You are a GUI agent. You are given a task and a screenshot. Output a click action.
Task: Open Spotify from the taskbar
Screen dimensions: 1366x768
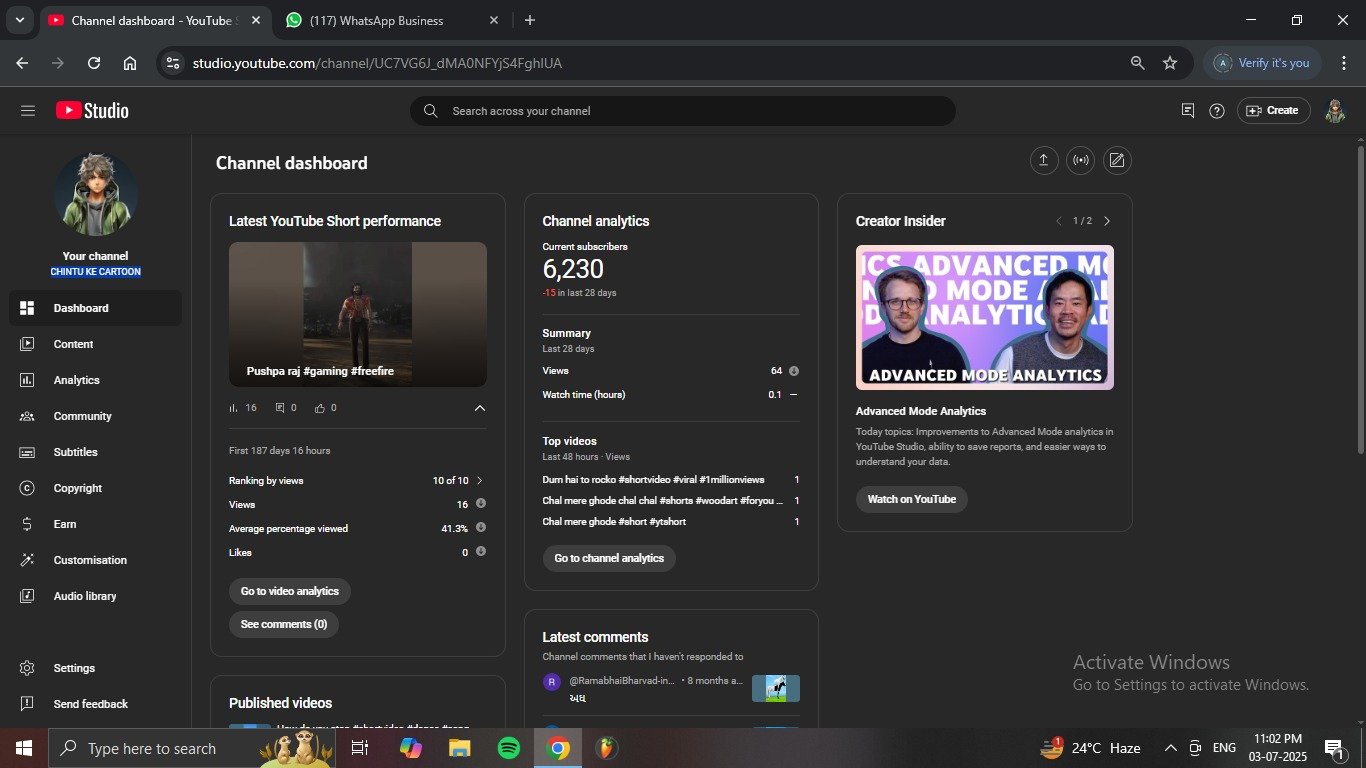(x=509, y=748)
